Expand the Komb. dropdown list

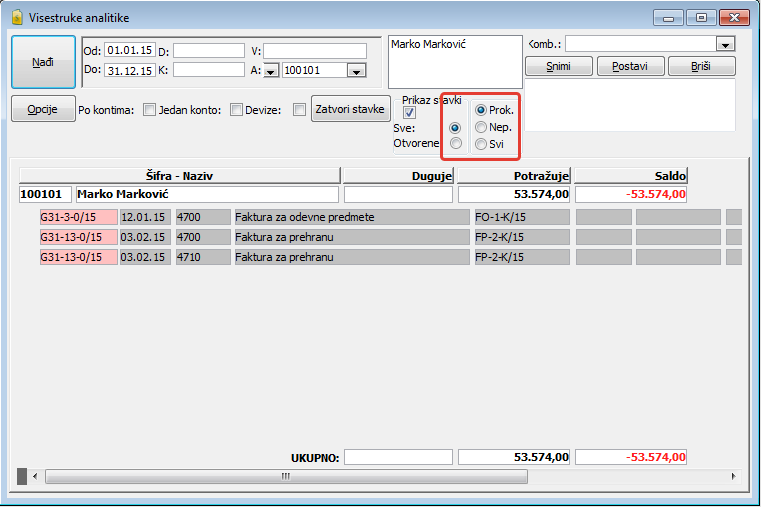click(x=725, y=44)
